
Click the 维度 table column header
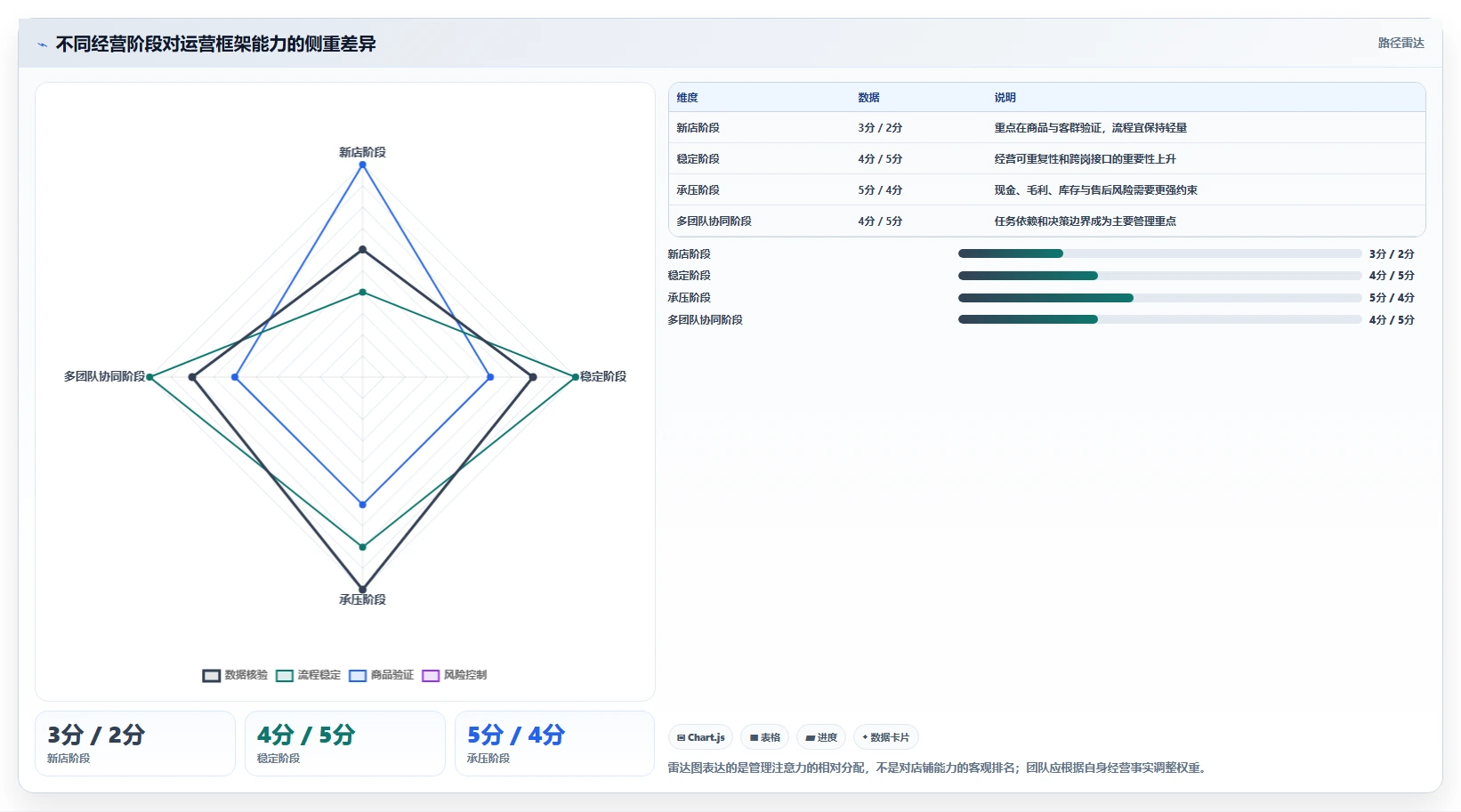(x=687, y=98)
